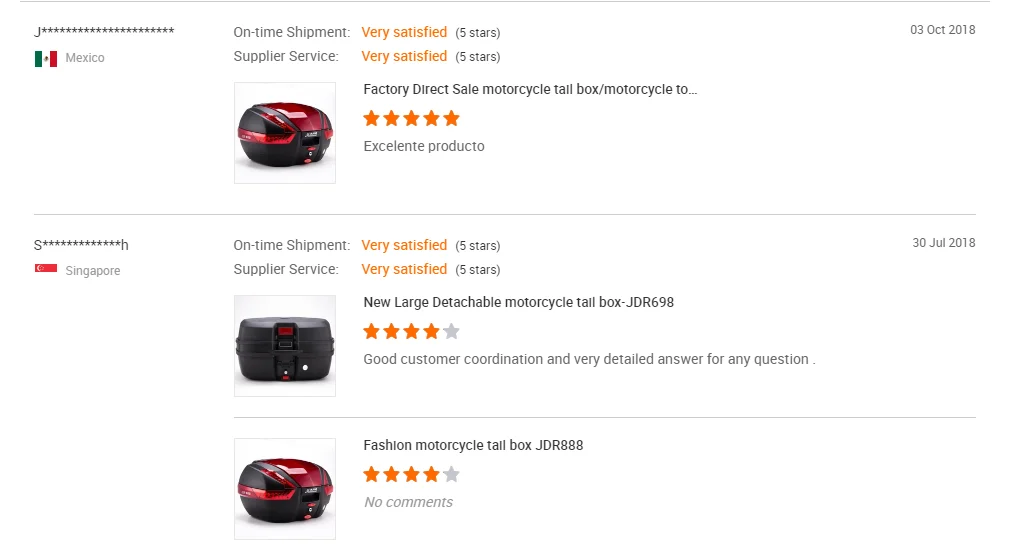This screenshot has height=553, width=1009.
Task: Click the 30 Jul 2018 review date
Action: coord(943,243)
